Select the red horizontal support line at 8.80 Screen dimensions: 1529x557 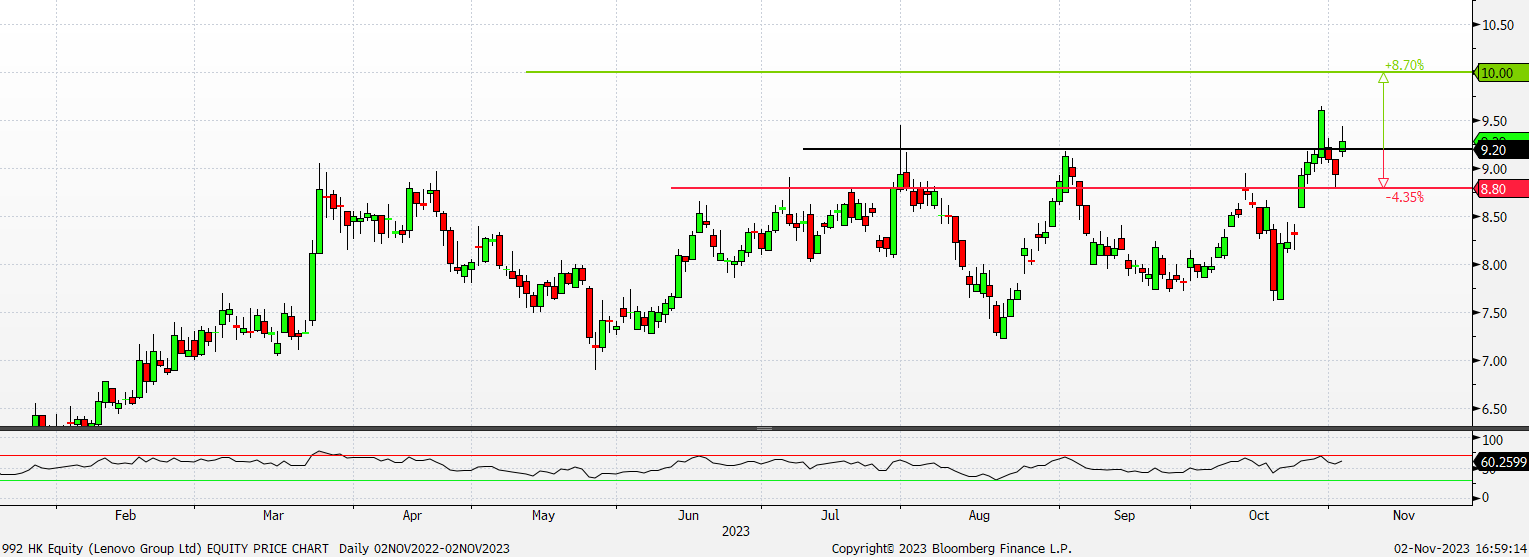(x=1072, y=188)
